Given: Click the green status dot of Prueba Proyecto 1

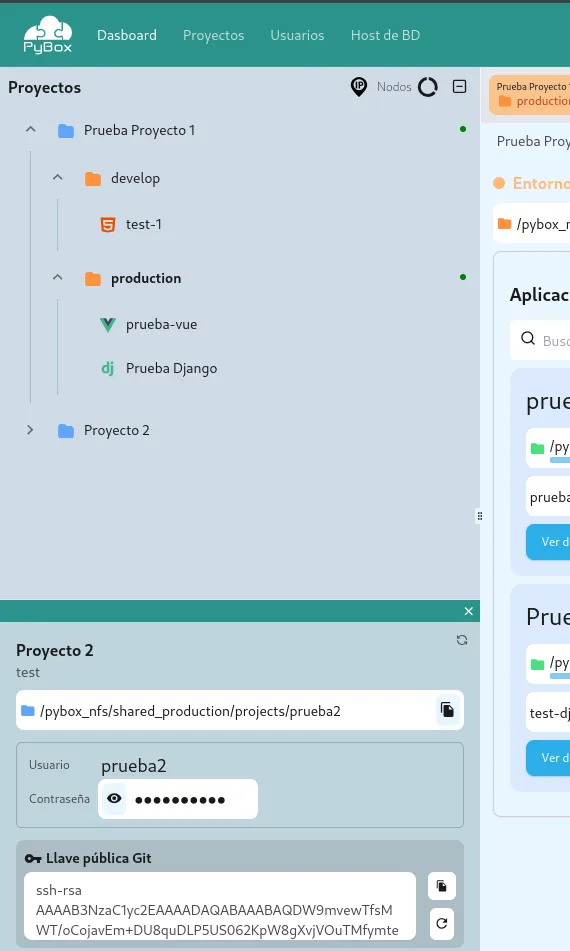Looking at the screenshot, I should 463,129.
